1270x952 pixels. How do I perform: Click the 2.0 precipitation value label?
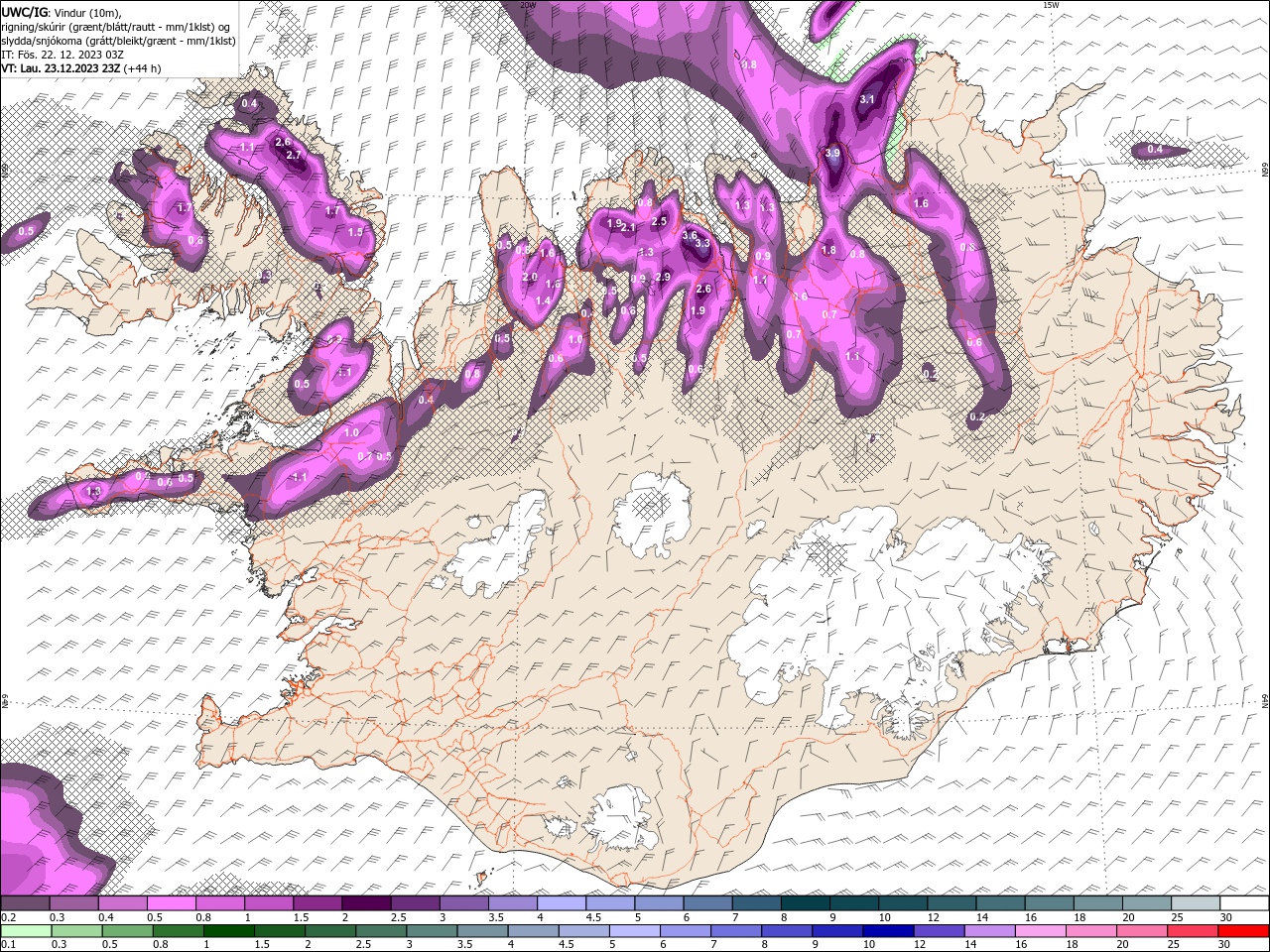point(529,278)
